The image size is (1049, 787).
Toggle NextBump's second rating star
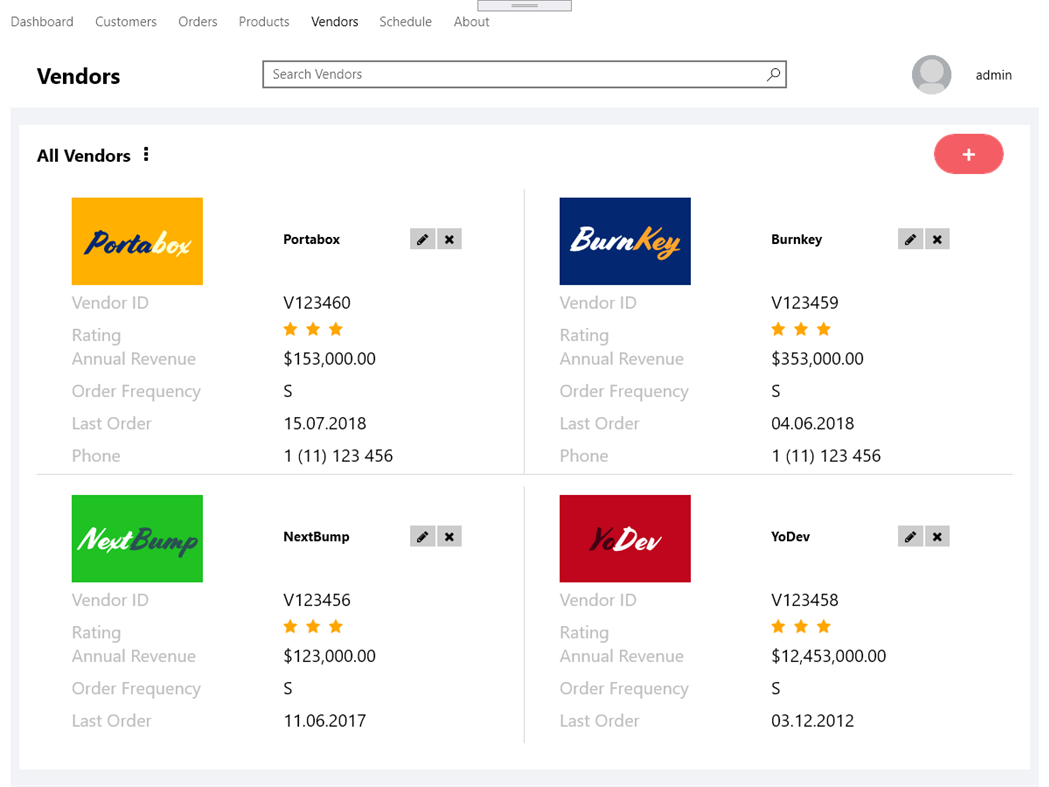[x=313, y=626]
